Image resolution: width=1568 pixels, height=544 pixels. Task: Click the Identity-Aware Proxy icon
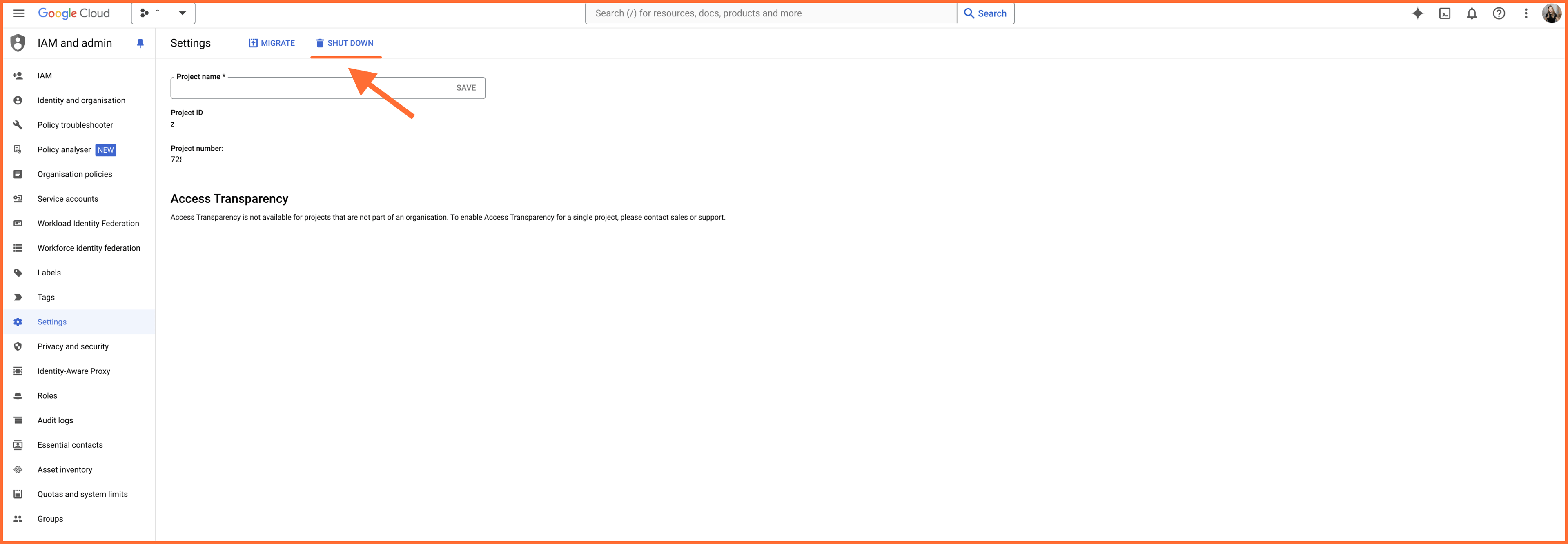point(18,371)
